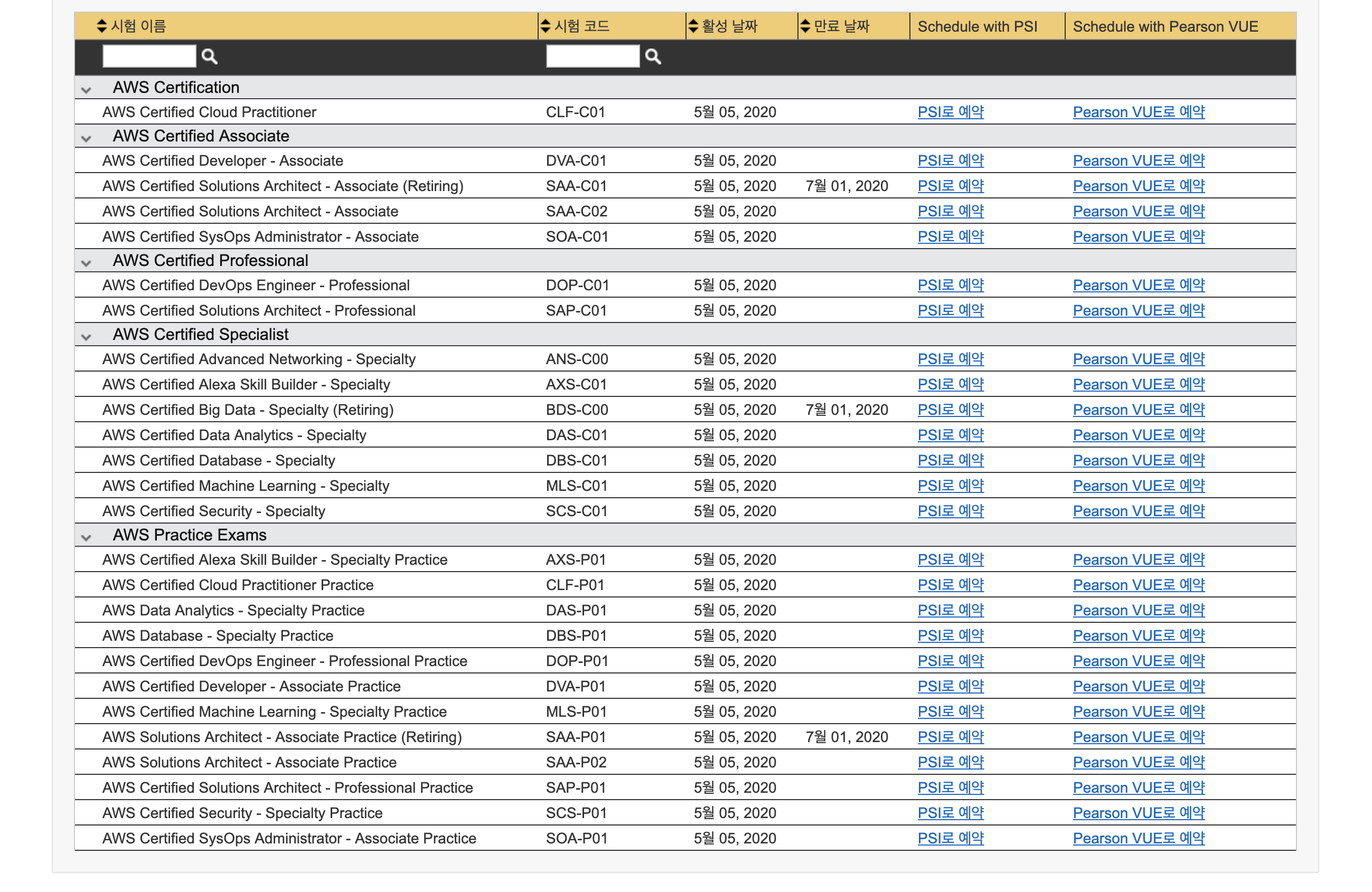
Task: Click the exam name search magnifier icon
Action: (209, 56)
